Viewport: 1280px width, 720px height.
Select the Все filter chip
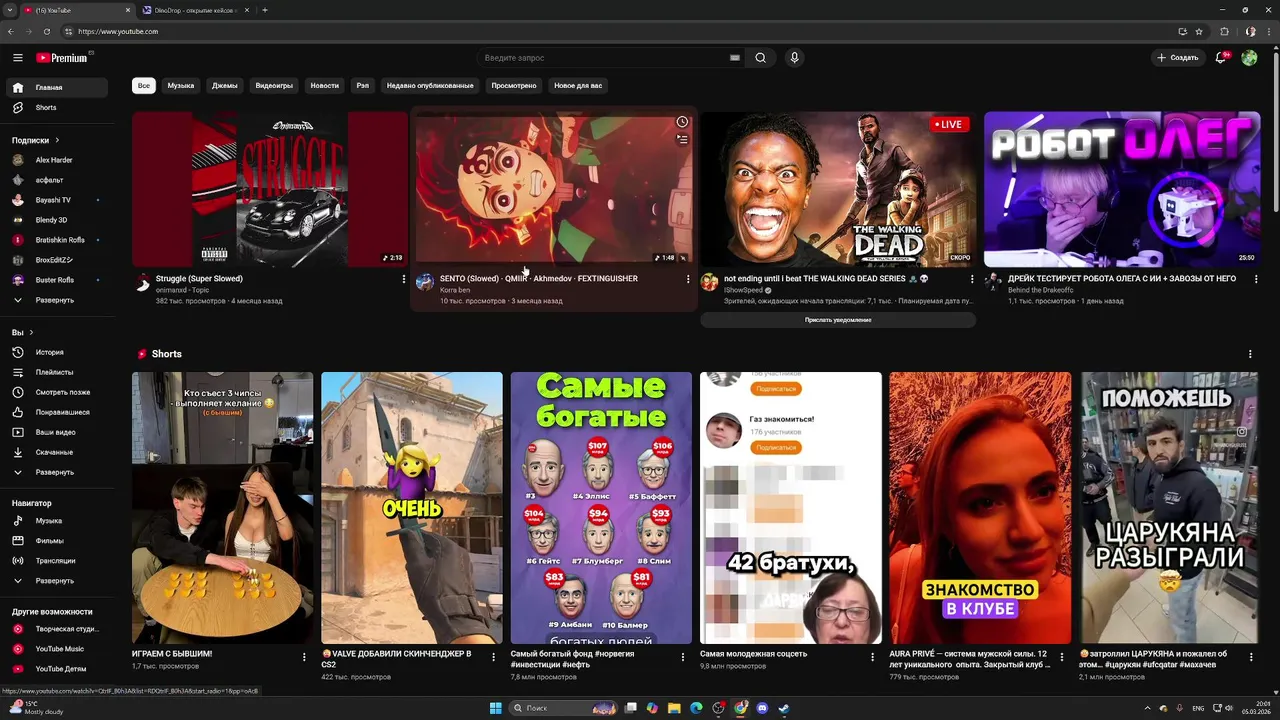pyautogui.click(x=144, y=86)
